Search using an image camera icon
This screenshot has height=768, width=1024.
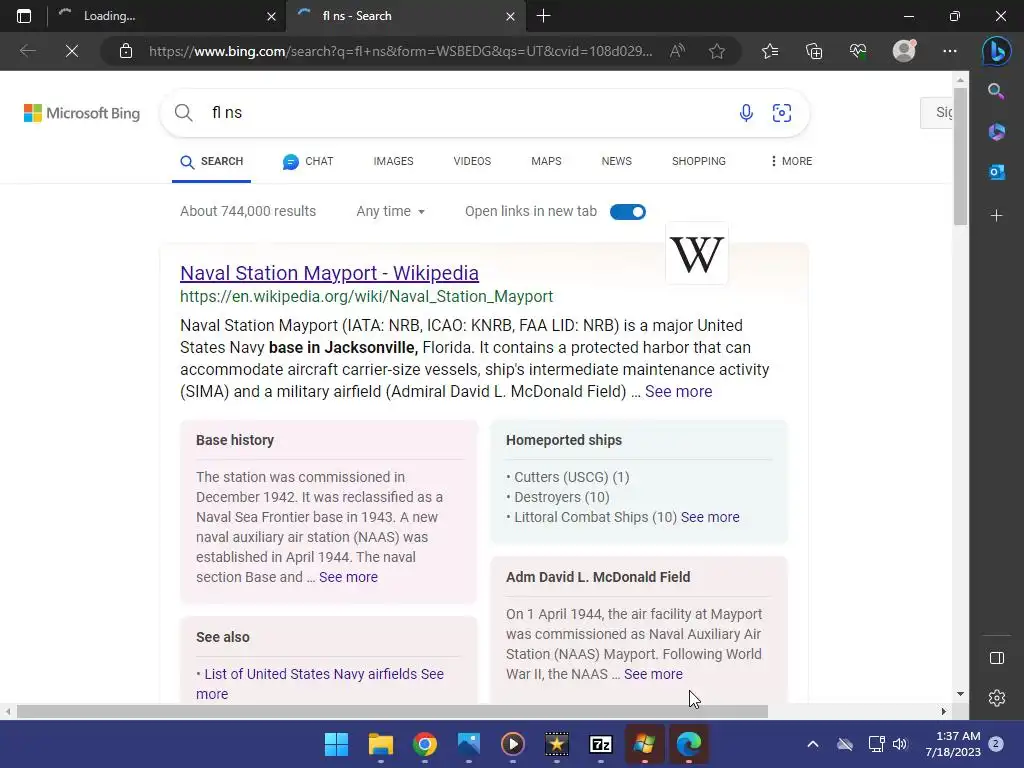782,113
